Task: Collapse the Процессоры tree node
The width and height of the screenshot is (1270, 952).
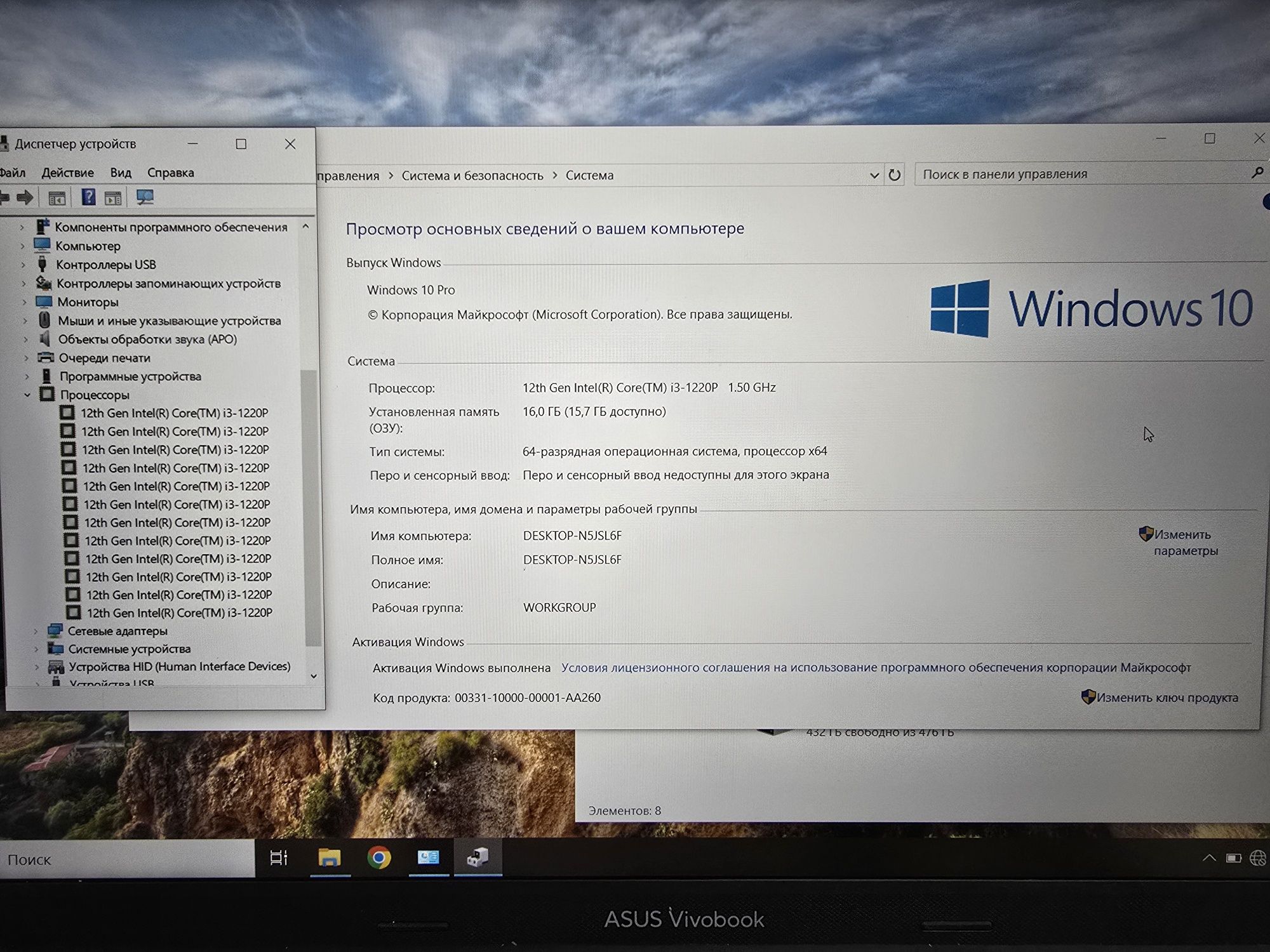Action: 27,395
